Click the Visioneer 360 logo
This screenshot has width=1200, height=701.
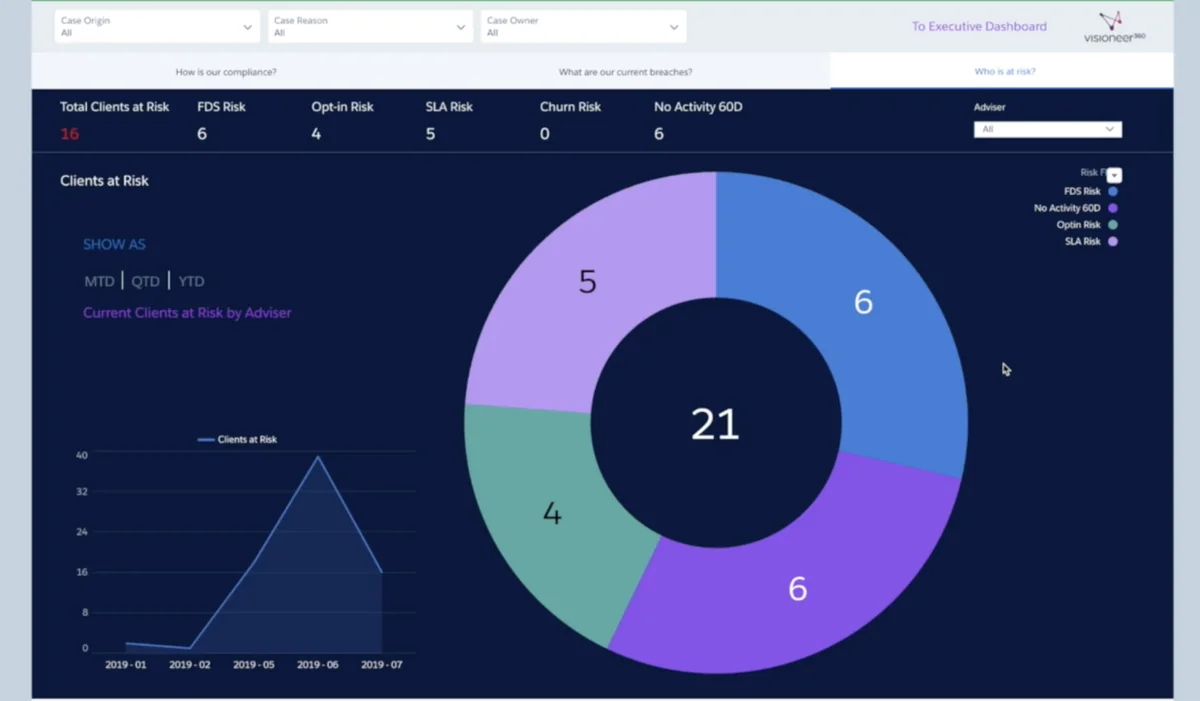click(1114, 28)
